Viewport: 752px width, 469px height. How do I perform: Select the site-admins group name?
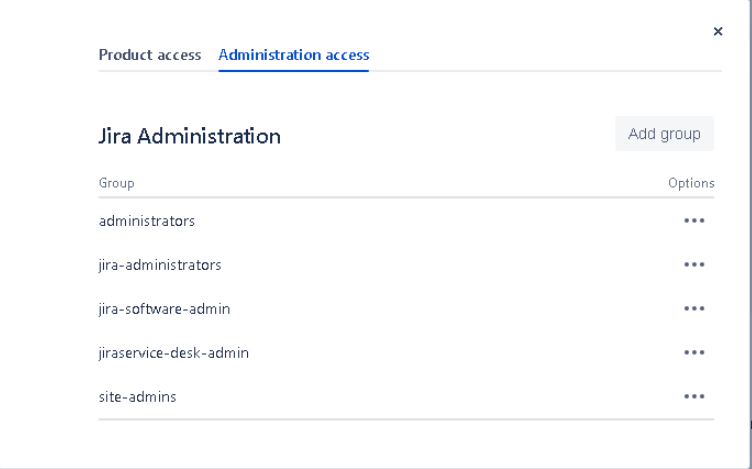click(138, 397)
